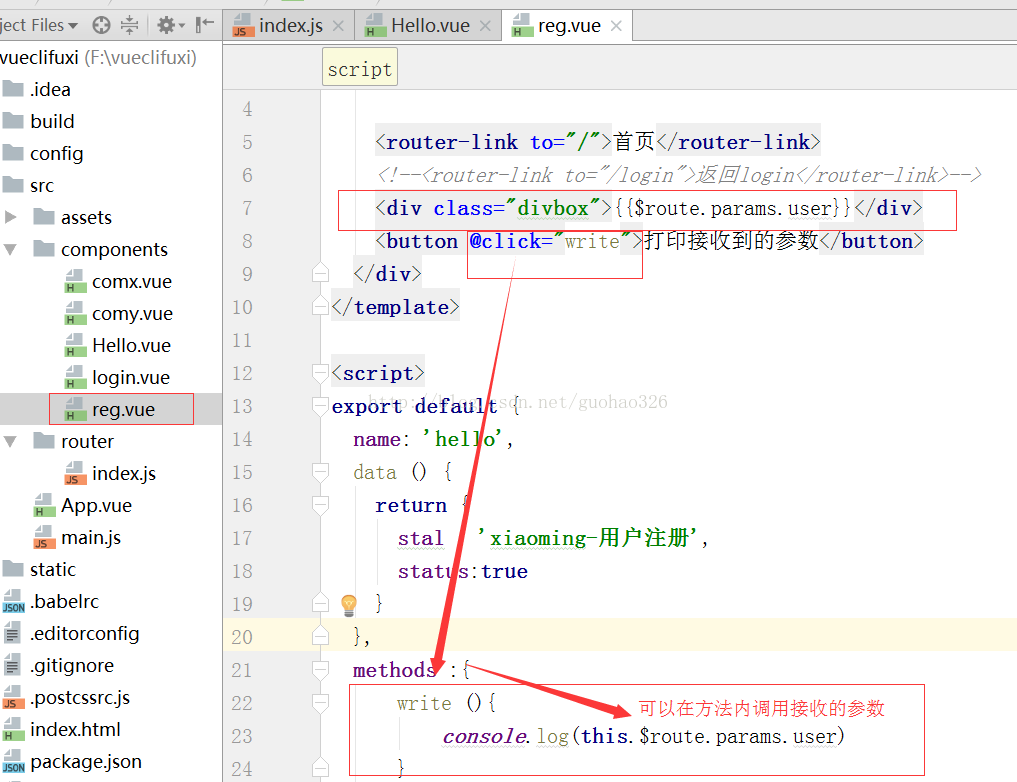This screenshot has height=782, width=1017.
Task: Click the collapse all icon in project toolbar
Action: coord(130,25)
